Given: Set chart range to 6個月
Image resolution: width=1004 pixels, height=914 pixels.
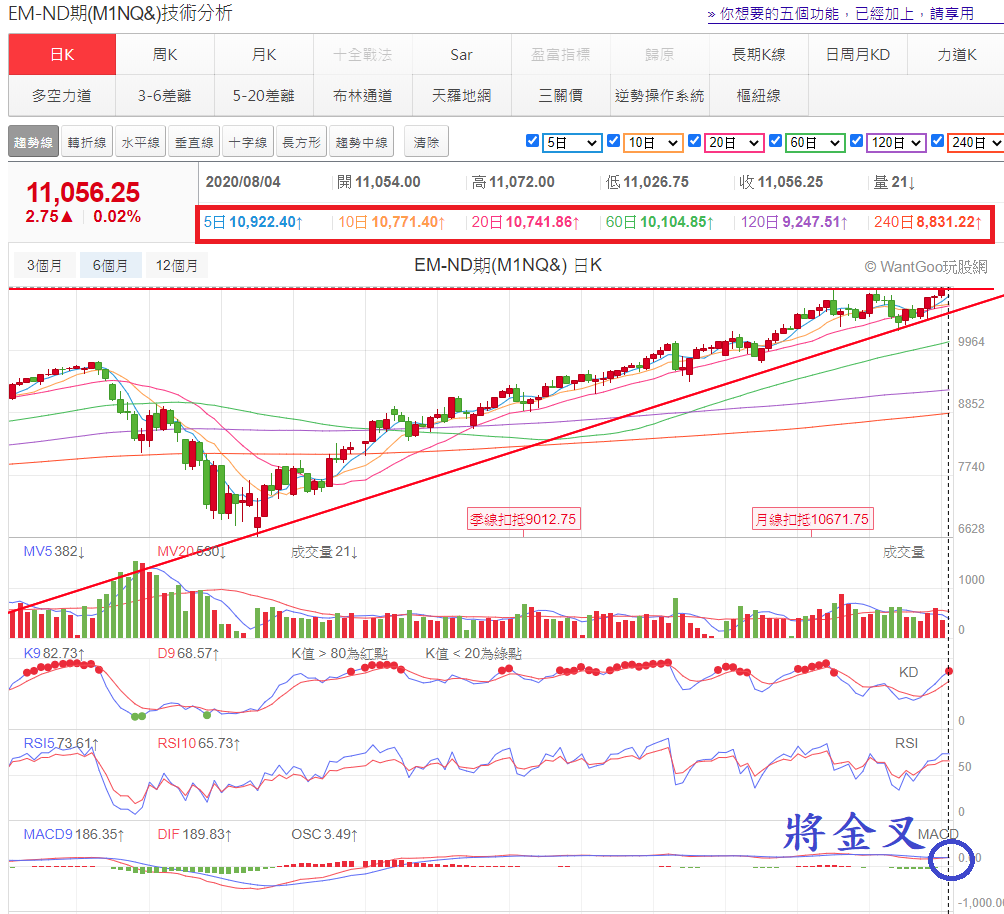Looking at the screenshot, I should point(110,265).
